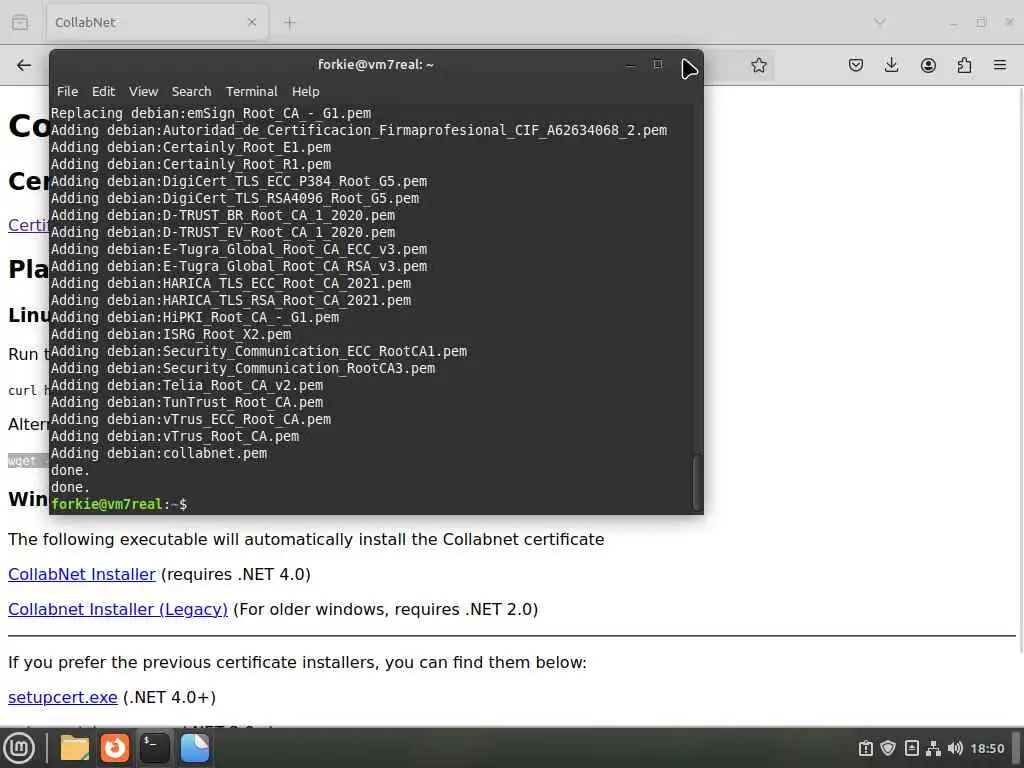
Task: Open the terminal Help menu
Action: pos(306,91)
